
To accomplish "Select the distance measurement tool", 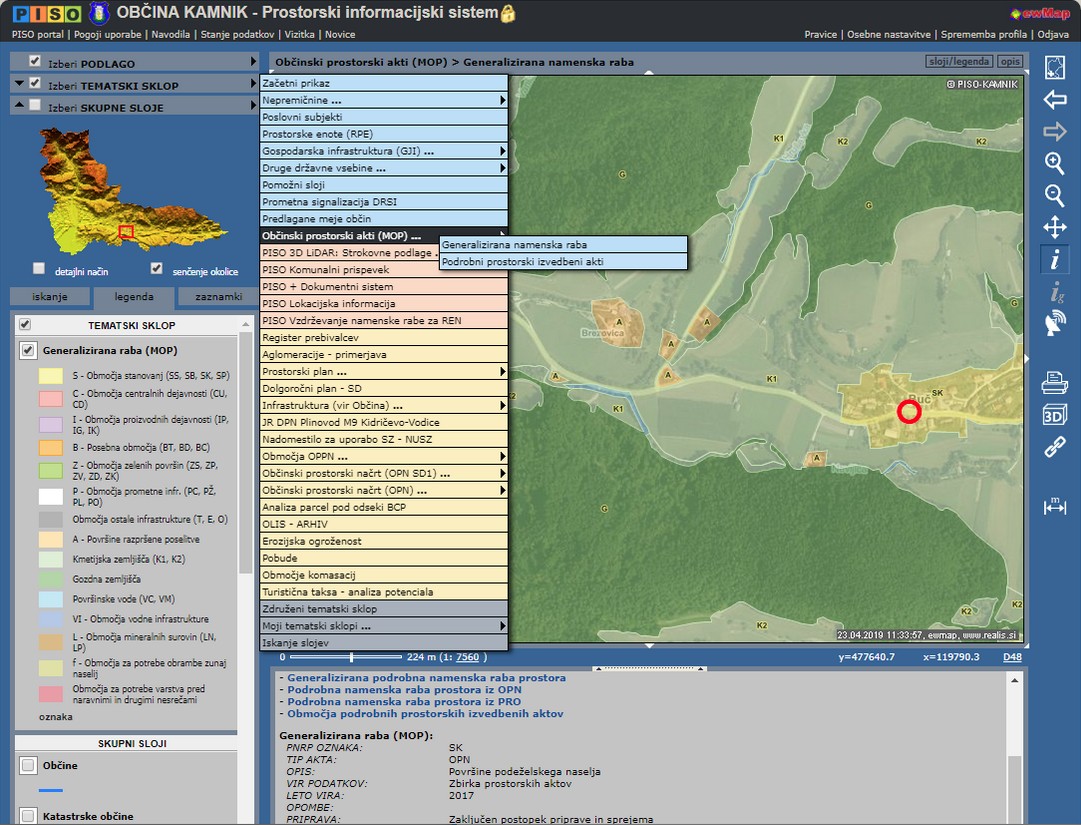I will tap(1054, 506).
